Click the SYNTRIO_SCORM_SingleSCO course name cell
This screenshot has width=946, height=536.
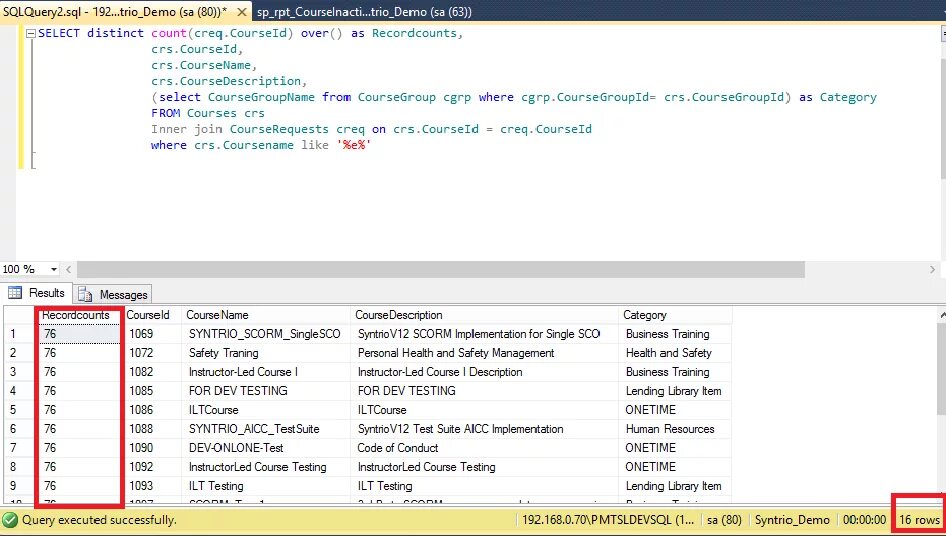click(265, 334)
